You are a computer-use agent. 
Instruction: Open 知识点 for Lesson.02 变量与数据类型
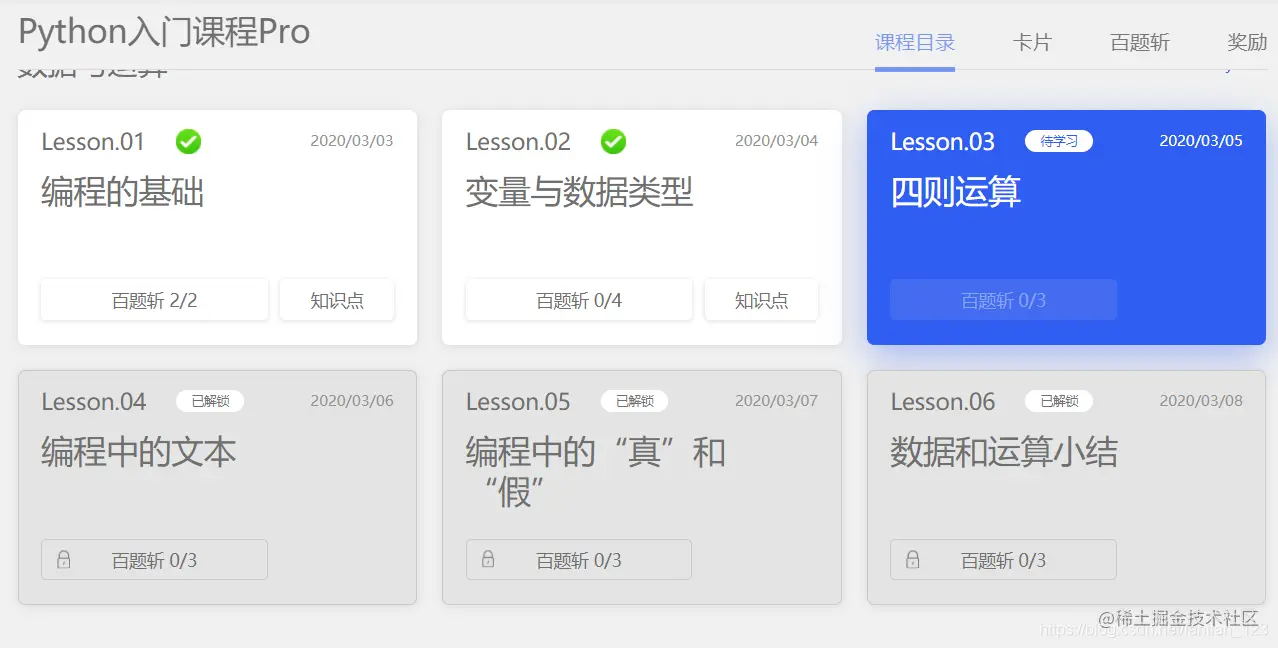click(761, 300)
